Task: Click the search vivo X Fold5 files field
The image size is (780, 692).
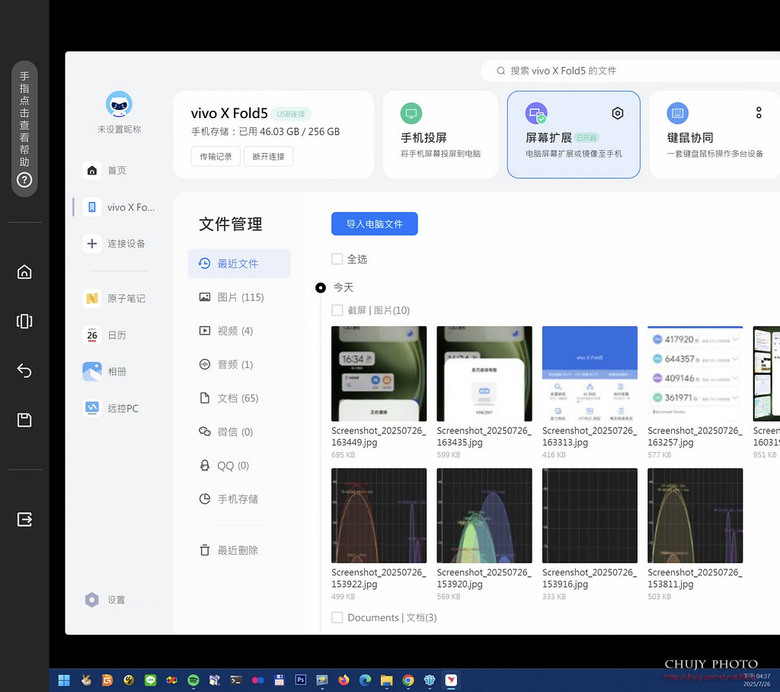Action: (x=630, y=71)
